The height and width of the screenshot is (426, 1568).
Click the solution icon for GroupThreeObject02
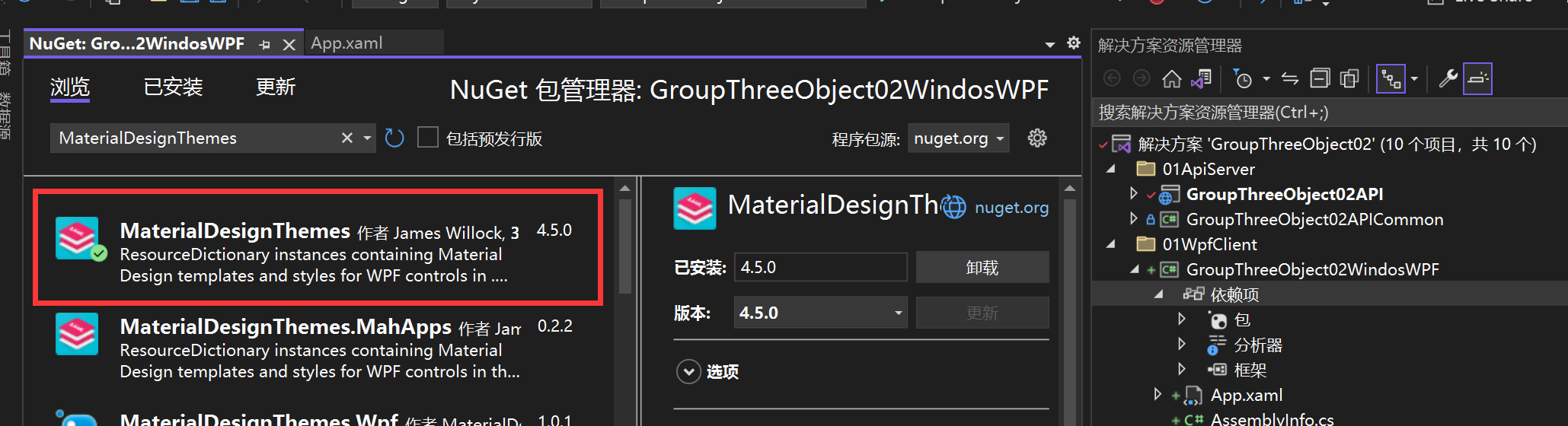click(1121, 144)
